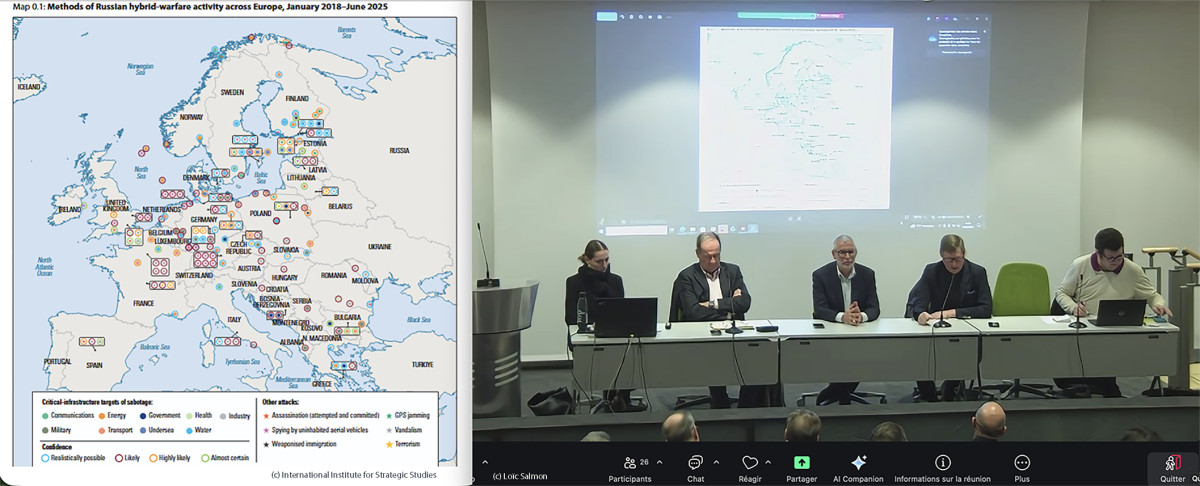Click the UKRAINE label on the map

pyautogui.click(x=380, y=246)
